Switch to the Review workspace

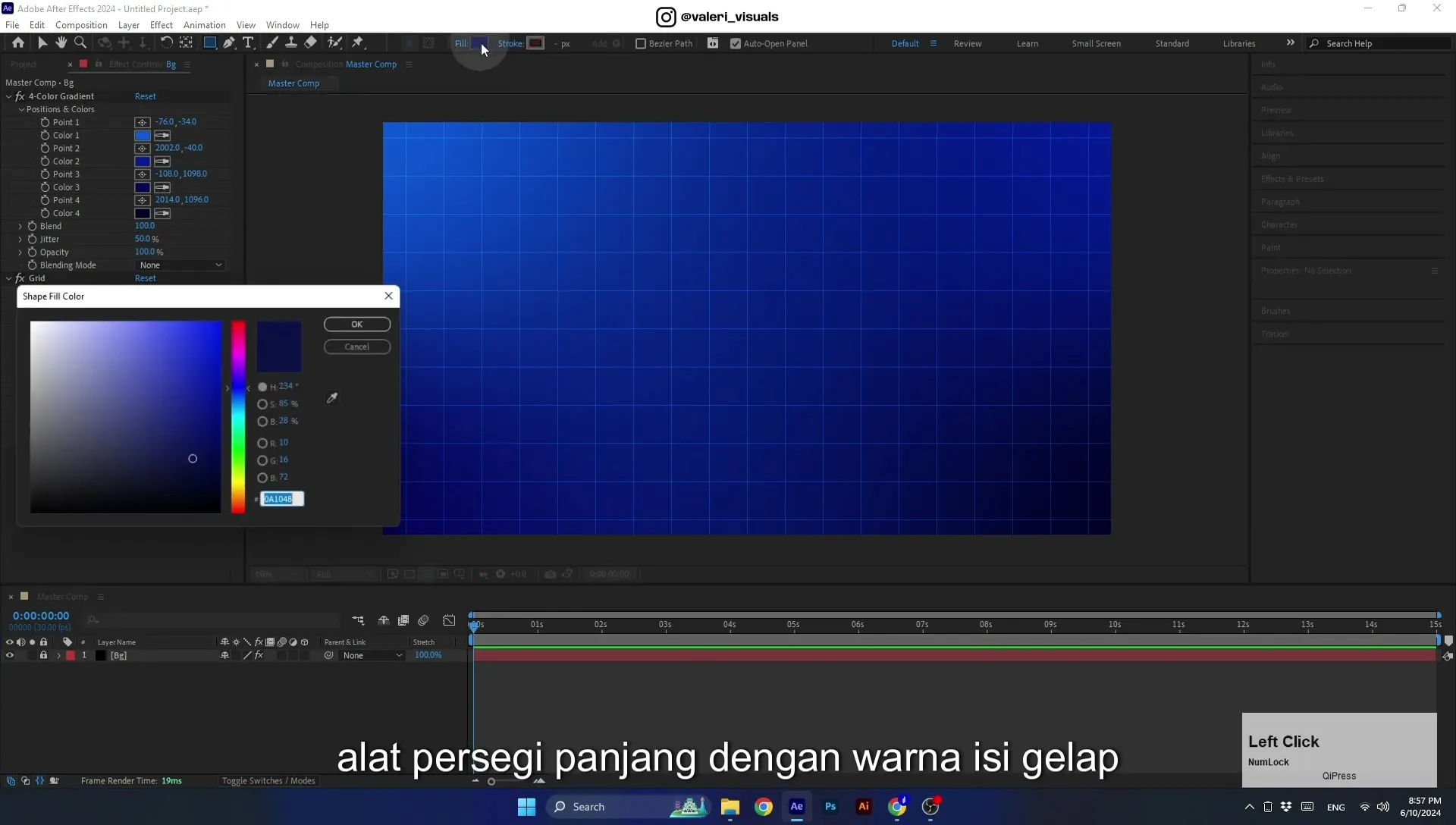(968, 44)
